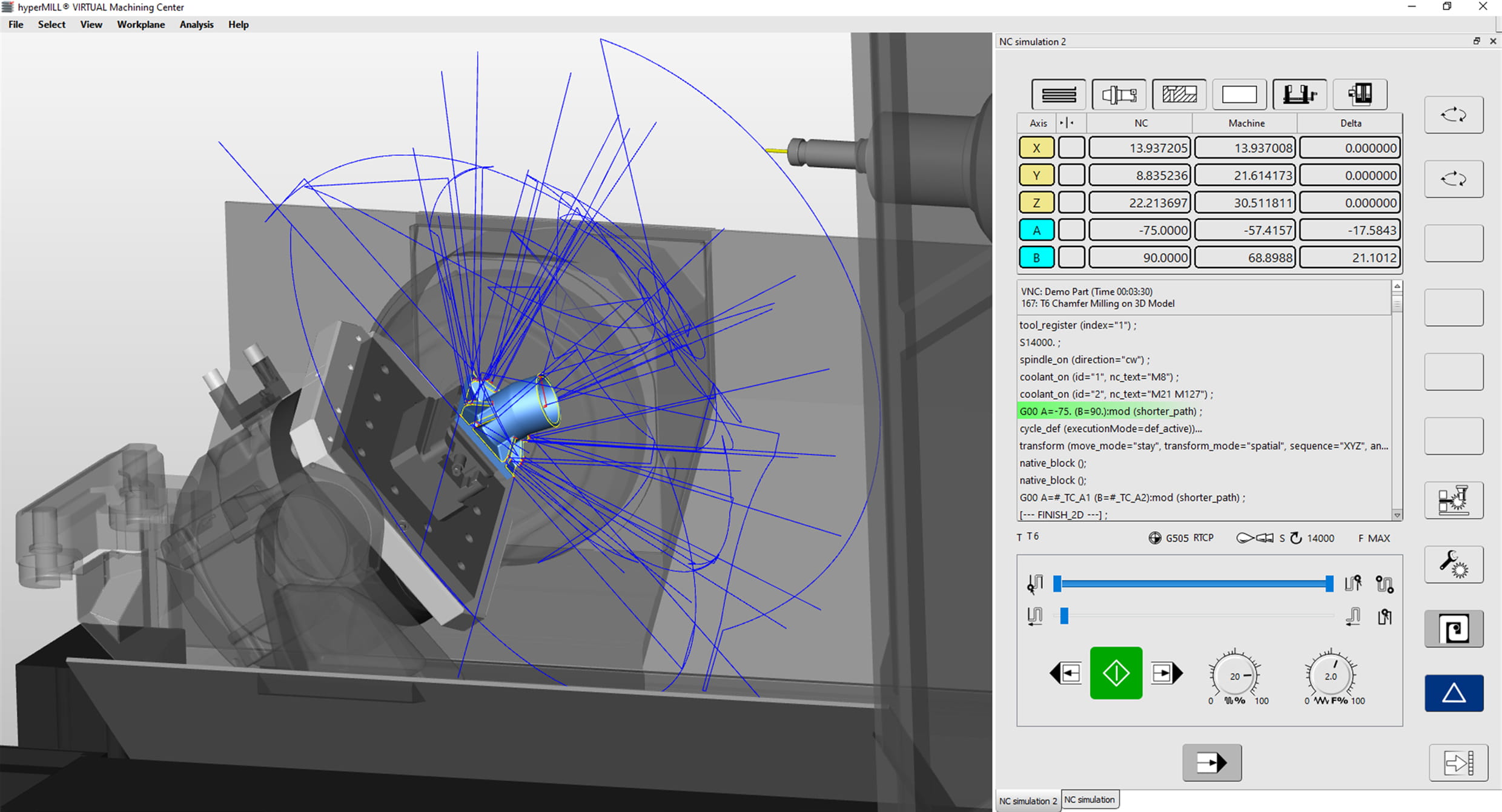Screen dimensions: 1502x812
Task: Click the G505 RTCP origin icon
Action: point(1154,538)
